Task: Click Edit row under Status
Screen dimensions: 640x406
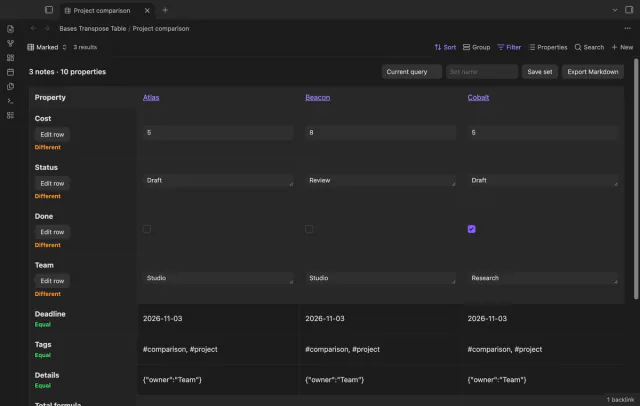Action: [x=52, y=184]
